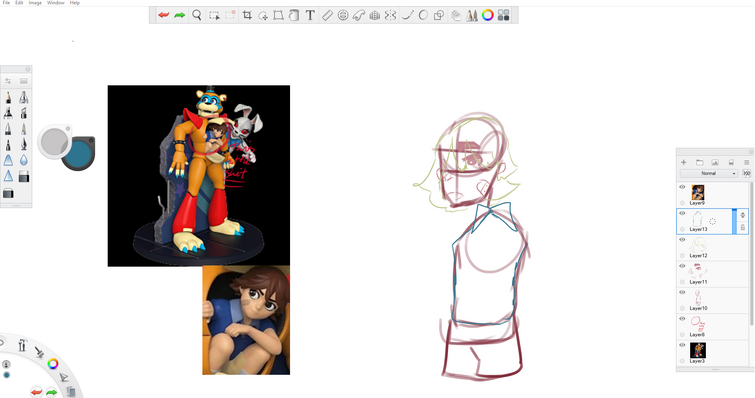Select the Zoom magnifier tool
Viewport: 755px width, 398px height.
[x=196, y=15]
